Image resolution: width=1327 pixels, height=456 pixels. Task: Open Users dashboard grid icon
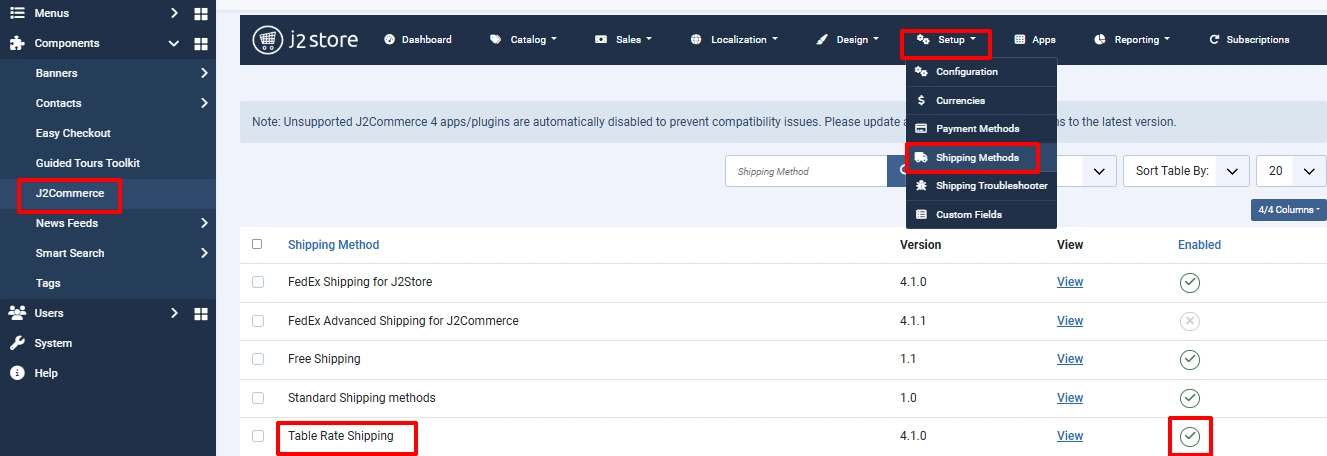pyautogui.click(x=201, y=314)
